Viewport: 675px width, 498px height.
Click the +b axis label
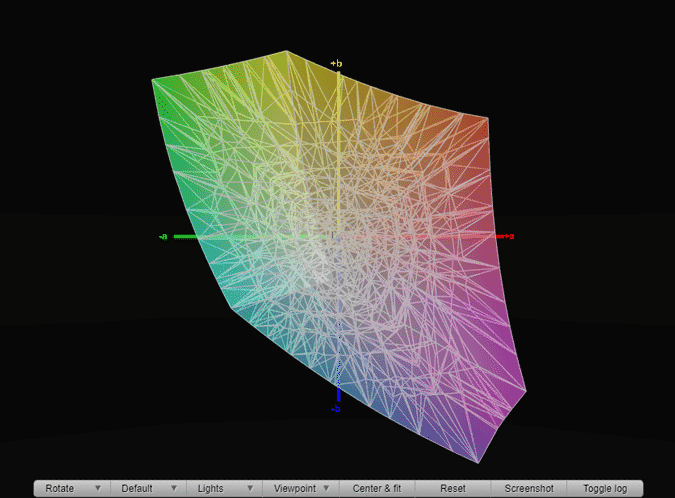(337, 63)
